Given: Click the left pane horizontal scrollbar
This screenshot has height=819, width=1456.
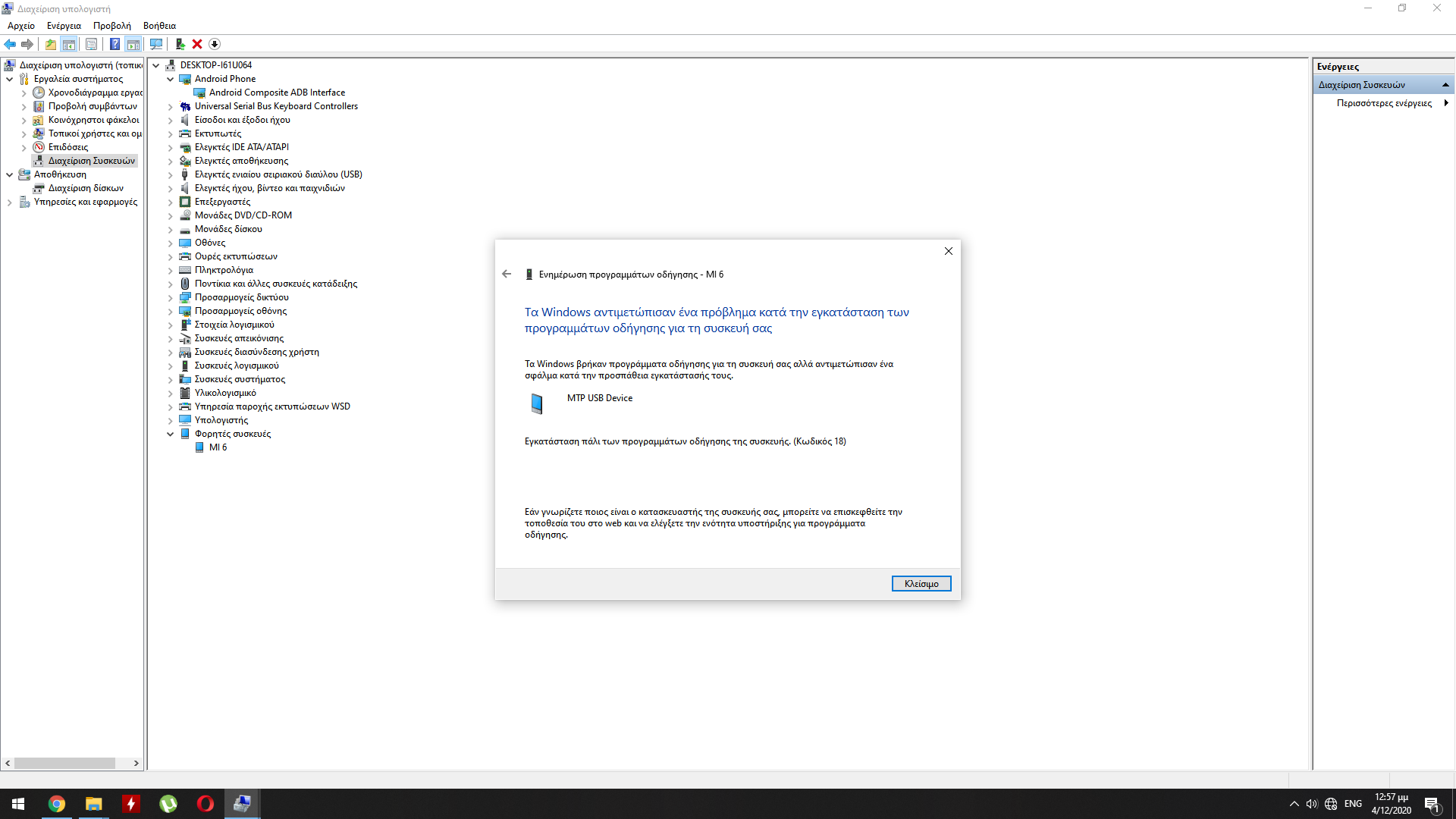Looking at the screenshot, I should click(64, 763).
